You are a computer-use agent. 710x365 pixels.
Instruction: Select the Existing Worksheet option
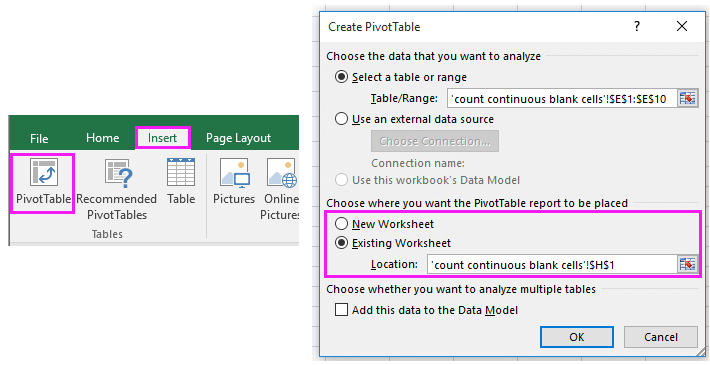pos(393,243)
